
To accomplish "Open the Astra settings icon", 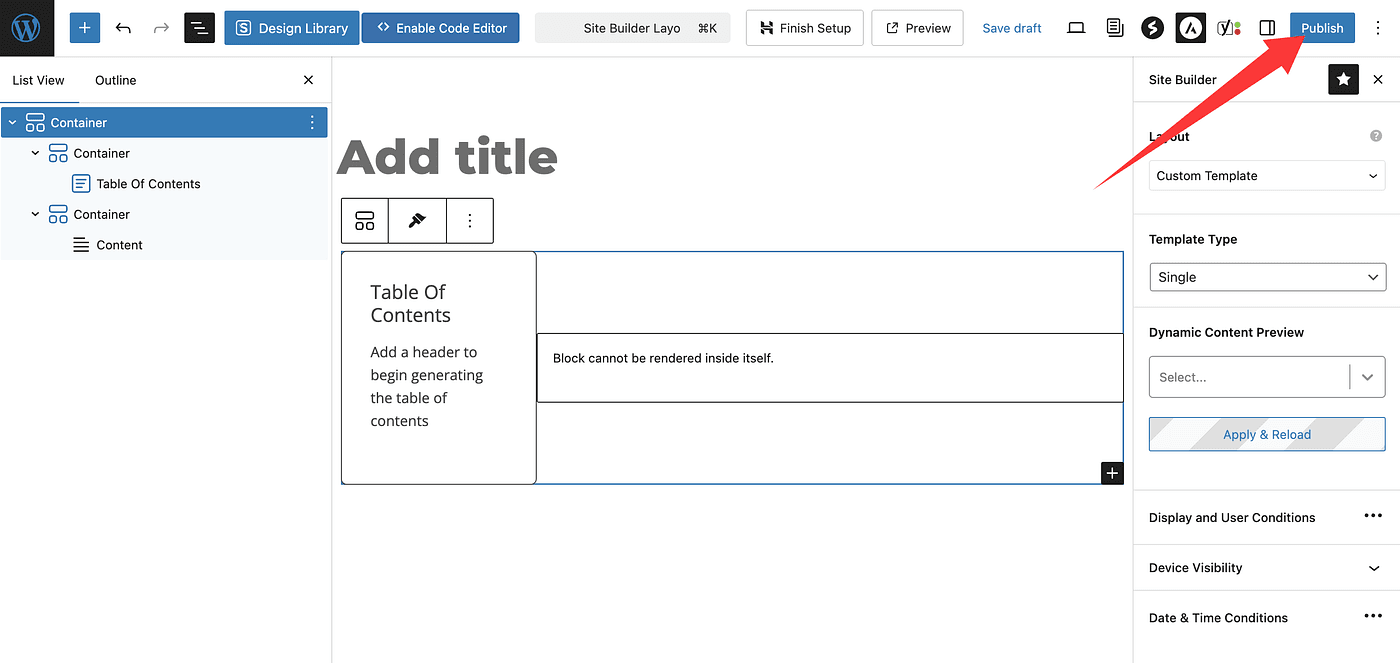I will [1190, 28].
